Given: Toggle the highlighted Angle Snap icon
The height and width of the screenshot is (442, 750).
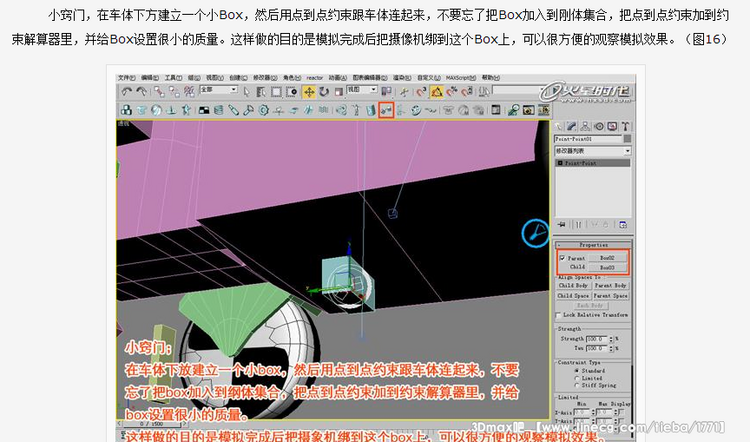Looking at the screenshot, I should click(x=436, y=91).
